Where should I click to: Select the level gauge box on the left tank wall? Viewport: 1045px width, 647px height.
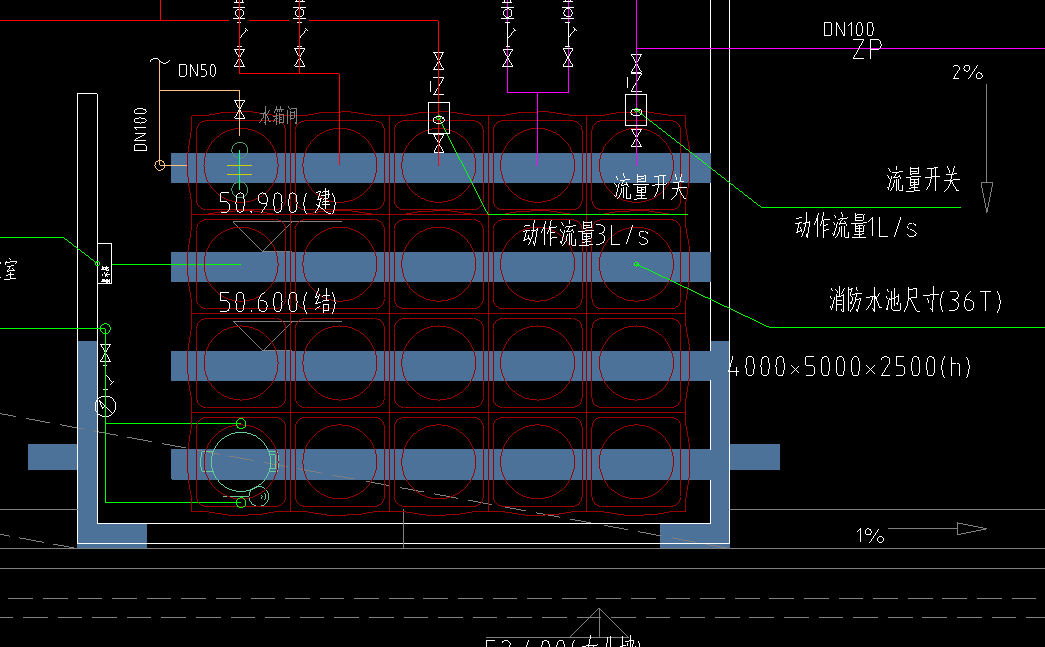click(x=105, y=264)
